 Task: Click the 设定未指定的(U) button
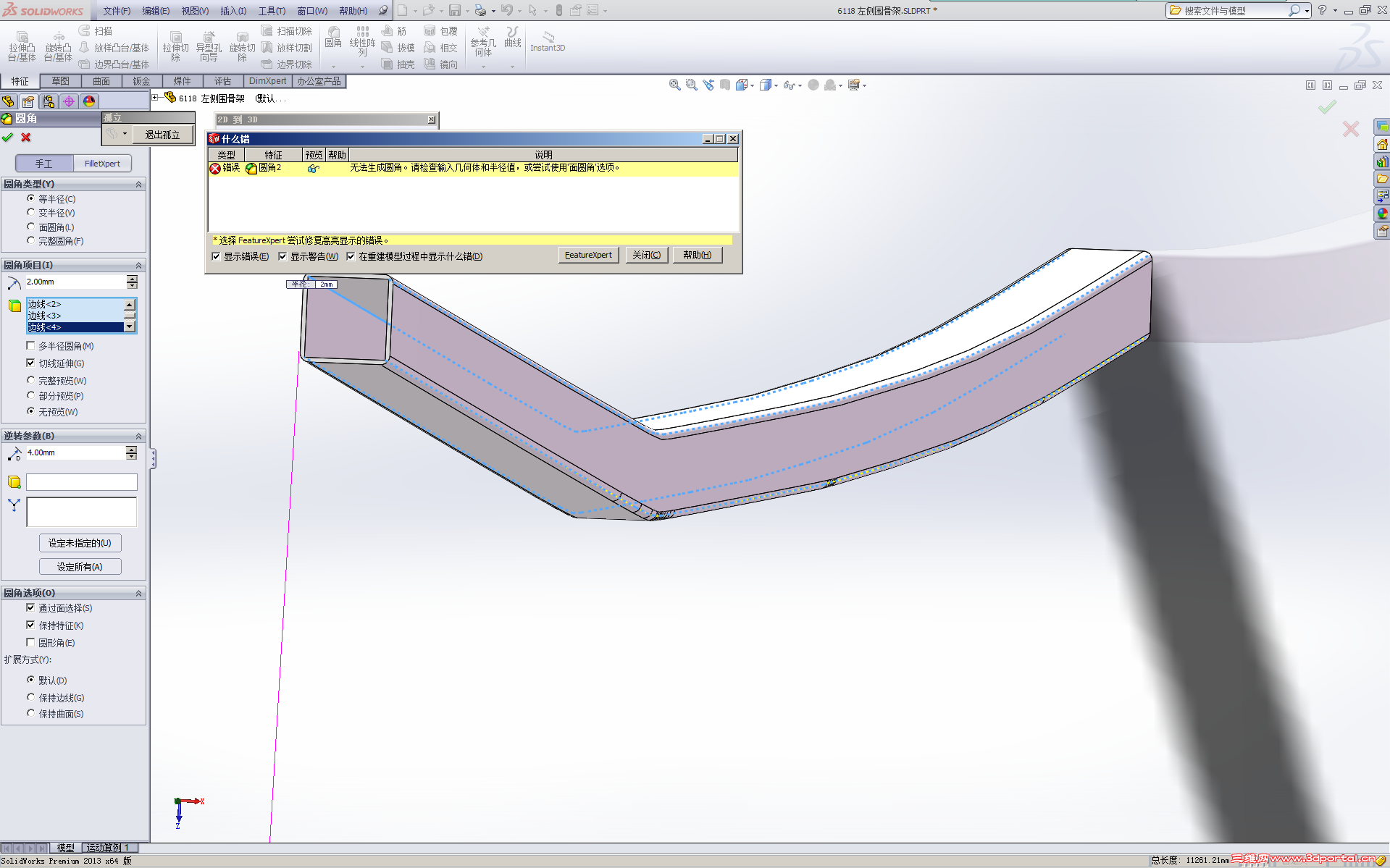coord(80,543)
